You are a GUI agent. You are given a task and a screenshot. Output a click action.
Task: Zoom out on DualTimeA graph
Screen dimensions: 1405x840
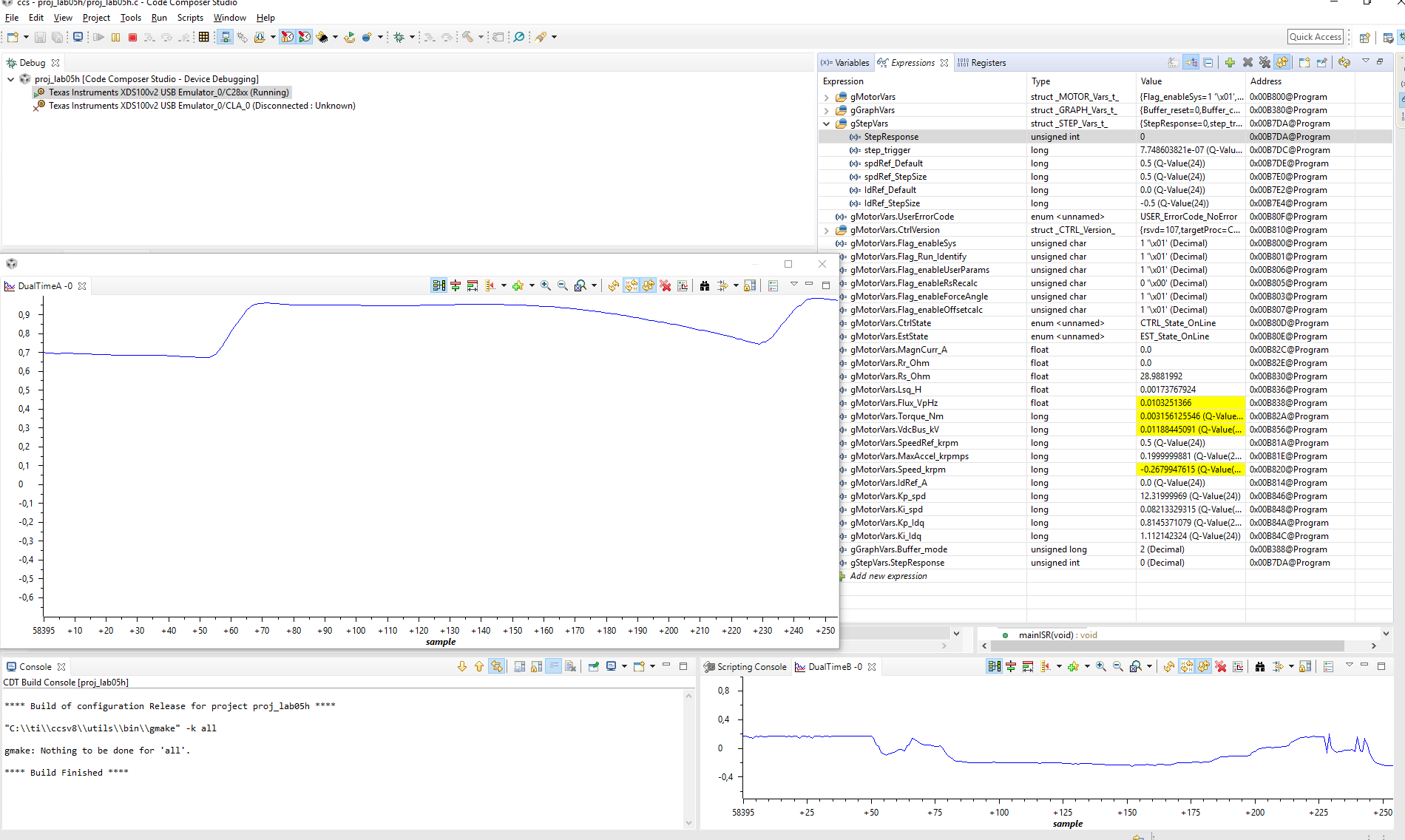click(563, 285)
